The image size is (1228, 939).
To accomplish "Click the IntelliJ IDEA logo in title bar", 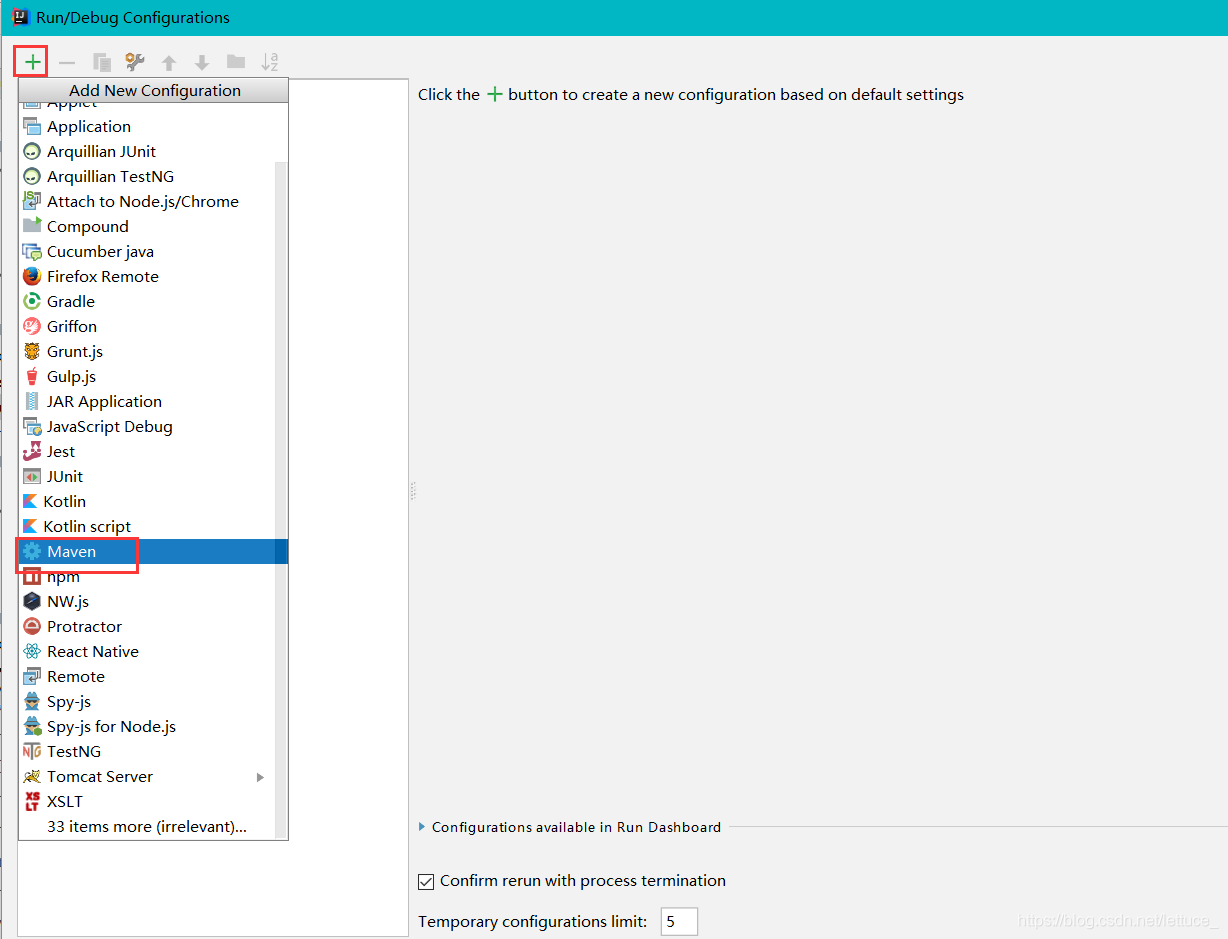I will pyautogui.click(x=21, y=17).
